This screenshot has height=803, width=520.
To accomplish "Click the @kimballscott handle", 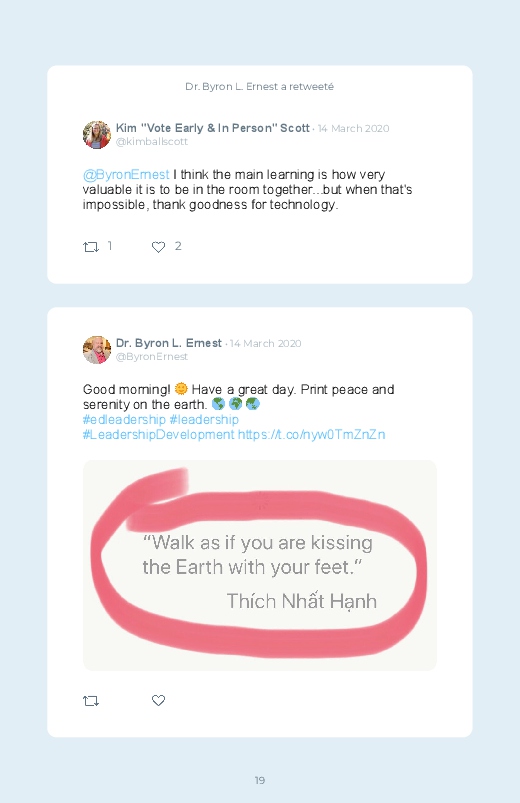I will coord(152,142).
